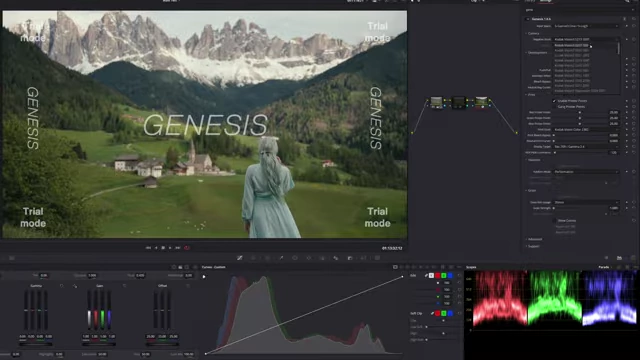The image size is (640, 360).
Task: Select the Qualifier eyedropper palette icon
Action: pyautogui.click(x=281, y=258)
